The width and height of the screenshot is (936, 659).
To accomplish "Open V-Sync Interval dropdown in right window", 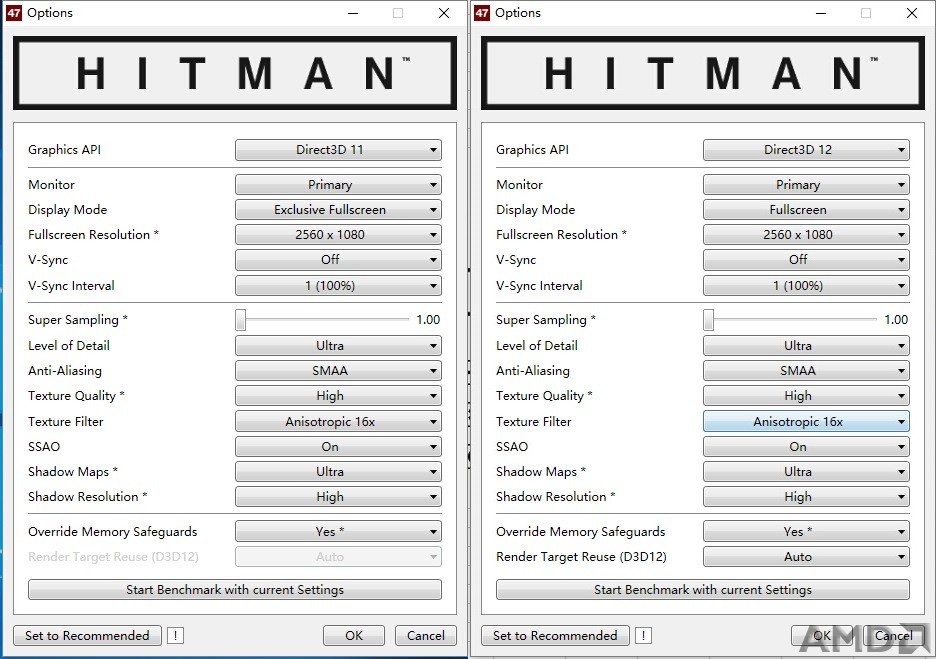I will [x=806, y=285].
